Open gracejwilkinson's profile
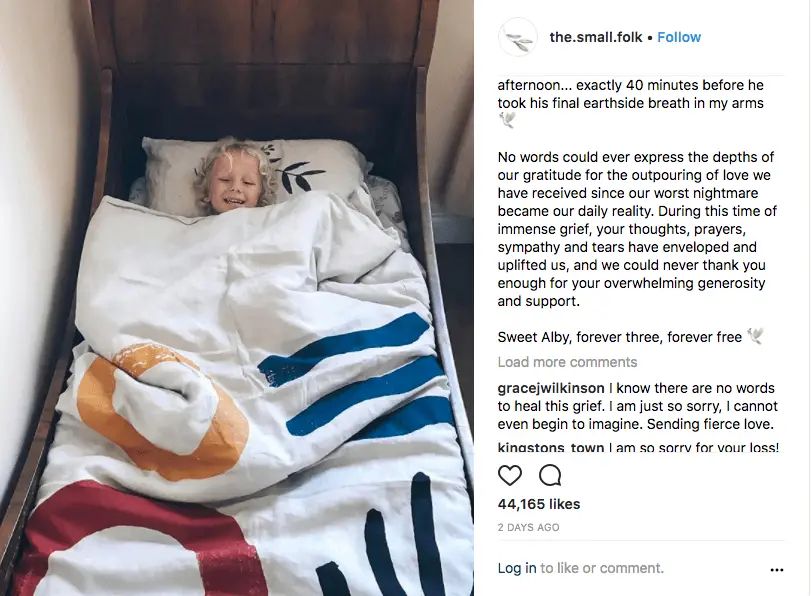This screenshot has height=596, width=811. point(551,388)
